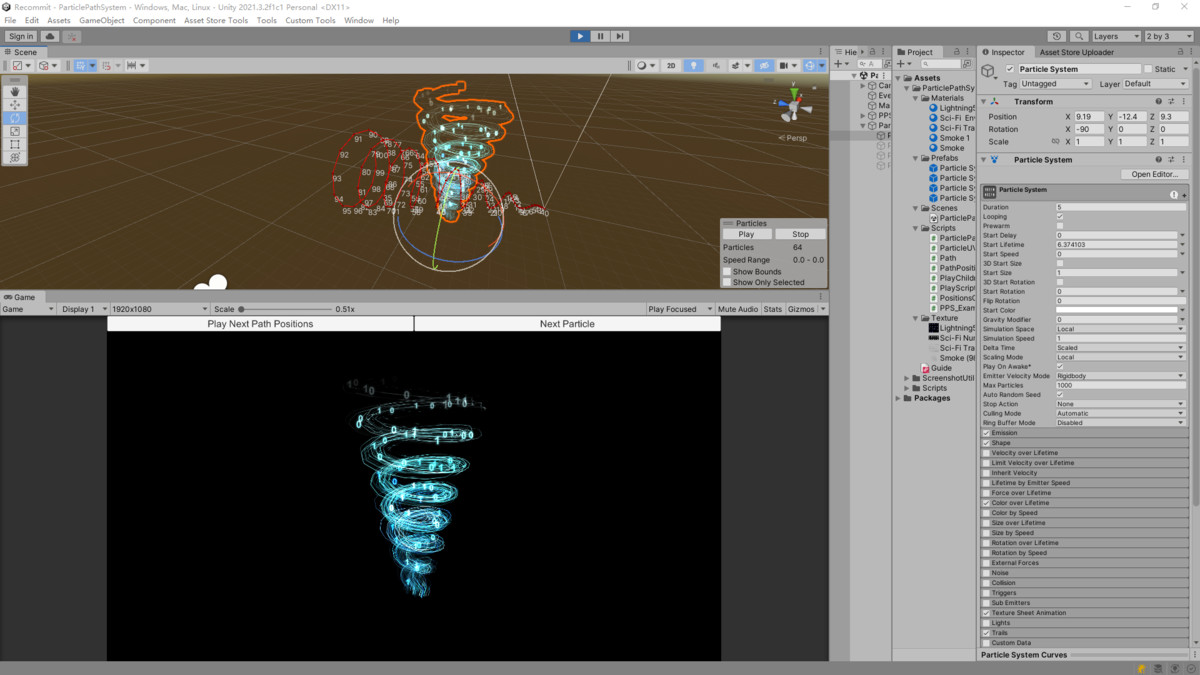This screenshot has height=675, width=1200.
Task: Select the Hand tool in Scene toolbar
Action: point(15,91)
